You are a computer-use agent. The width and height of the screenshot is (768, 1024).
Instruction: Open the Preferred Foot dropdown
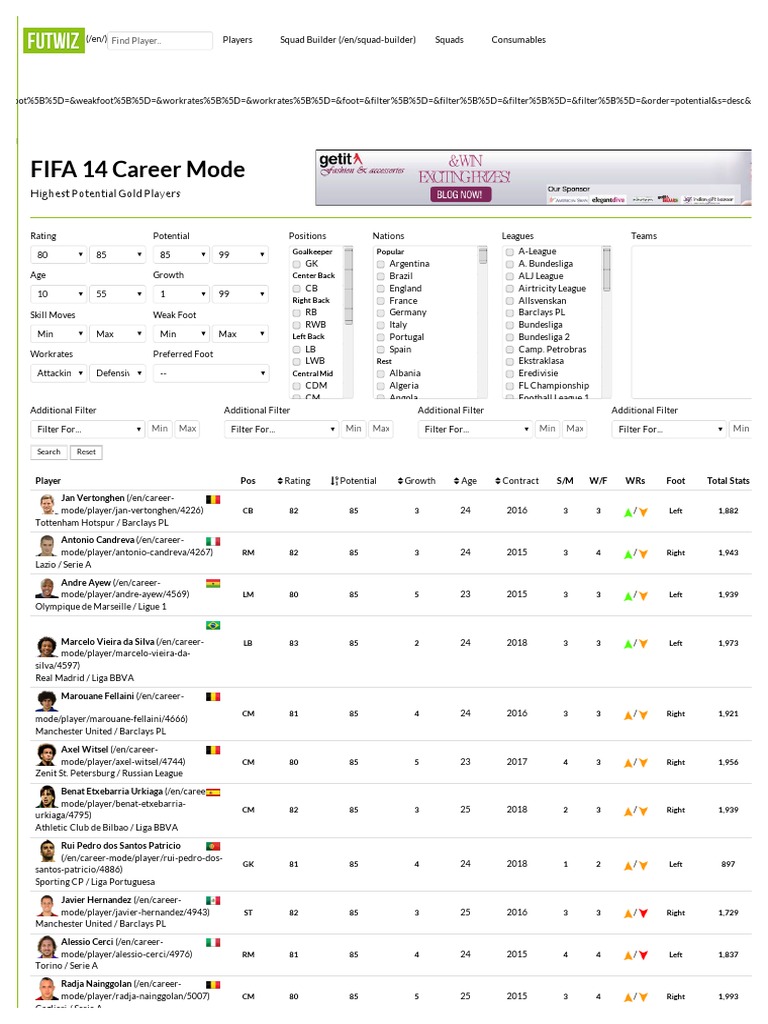[x=211, y=373]
